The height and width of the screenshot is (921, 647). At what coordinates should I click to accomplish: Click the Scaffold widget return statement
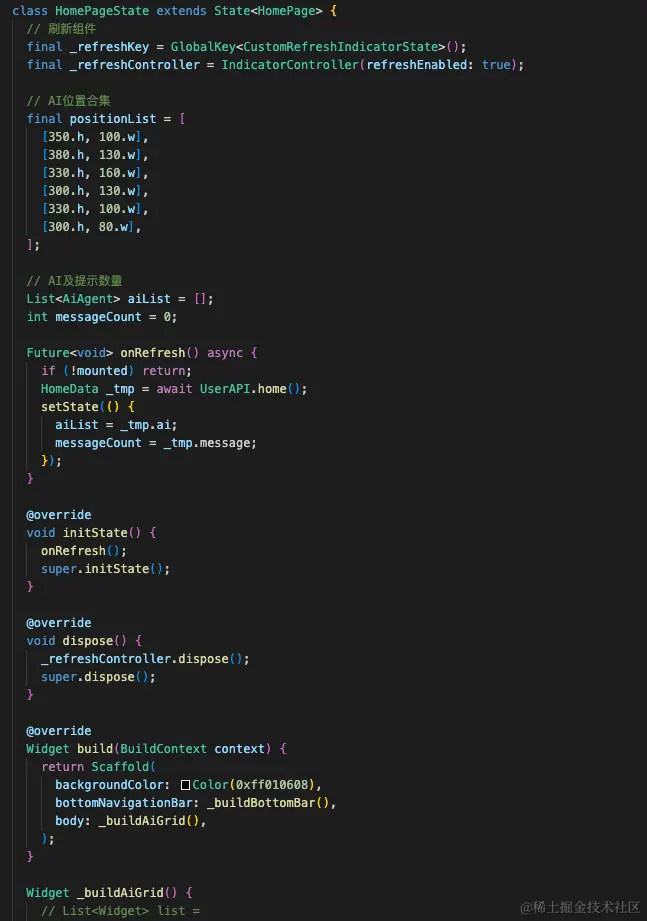pyautogui.click(x=98, y=767)
